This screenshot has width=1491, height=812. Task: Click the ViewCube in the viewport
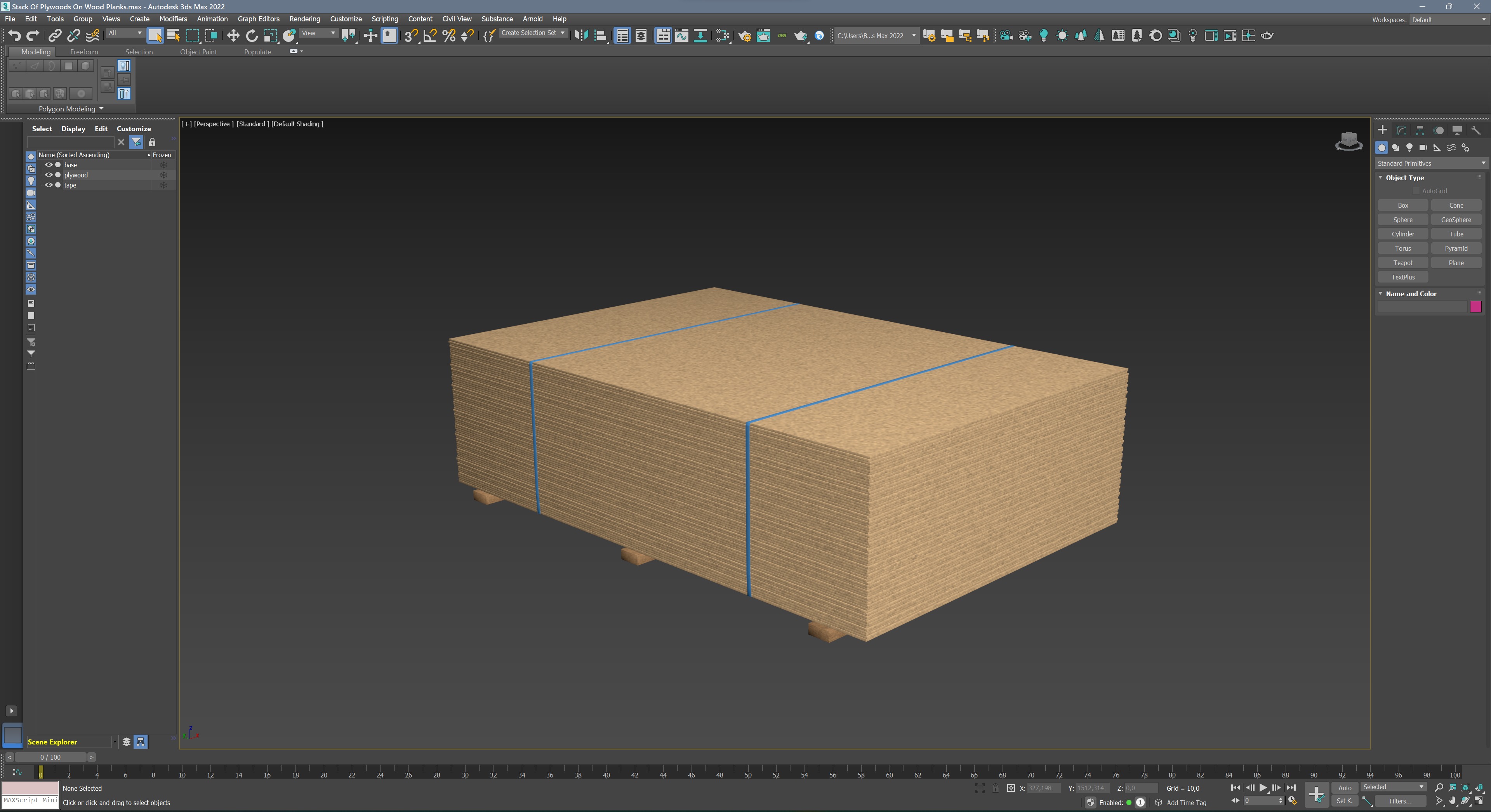pyautogui.click(x=1348, y=141)
